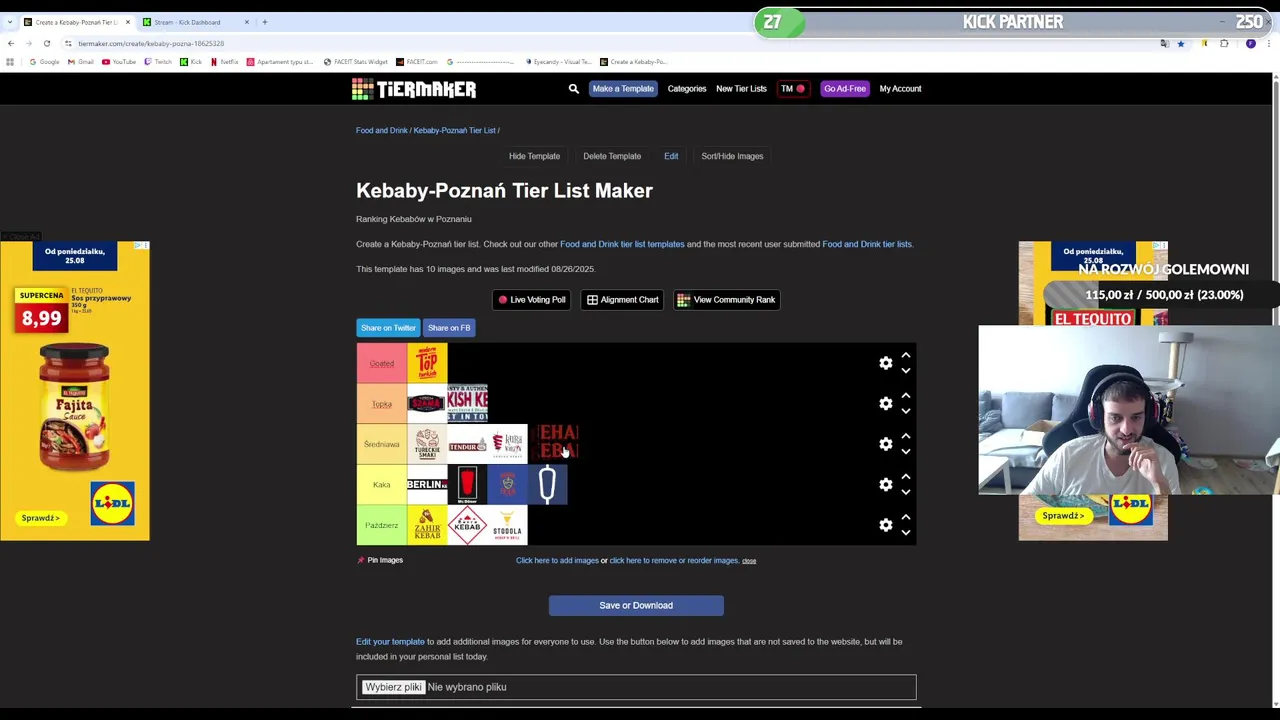Click the TierMaker search magnifier icon

click(574, 89)
